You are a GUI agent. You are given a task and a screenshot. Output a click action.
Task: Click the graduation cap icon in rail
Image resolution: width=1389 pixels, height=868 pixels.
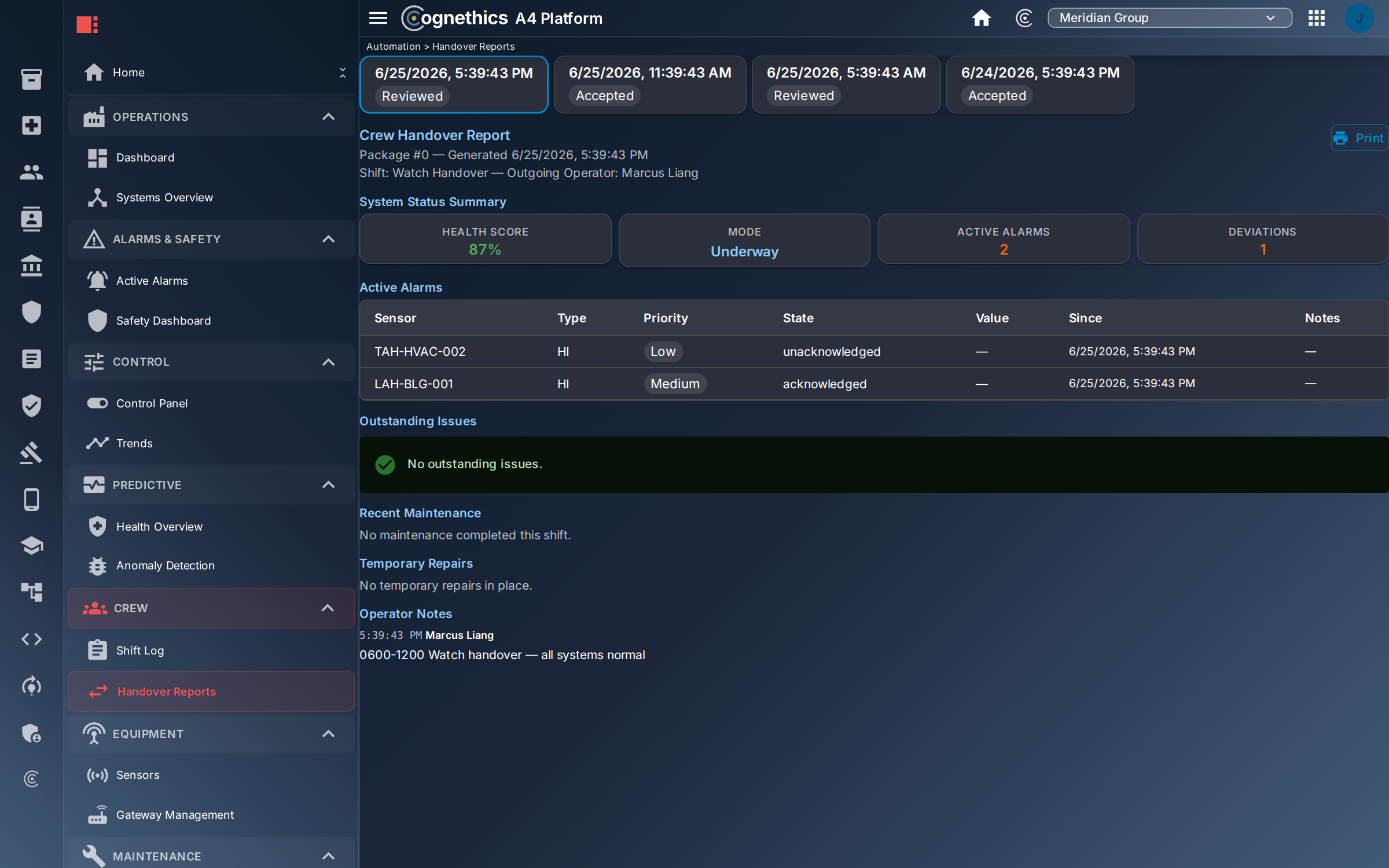tap(31, 545)
